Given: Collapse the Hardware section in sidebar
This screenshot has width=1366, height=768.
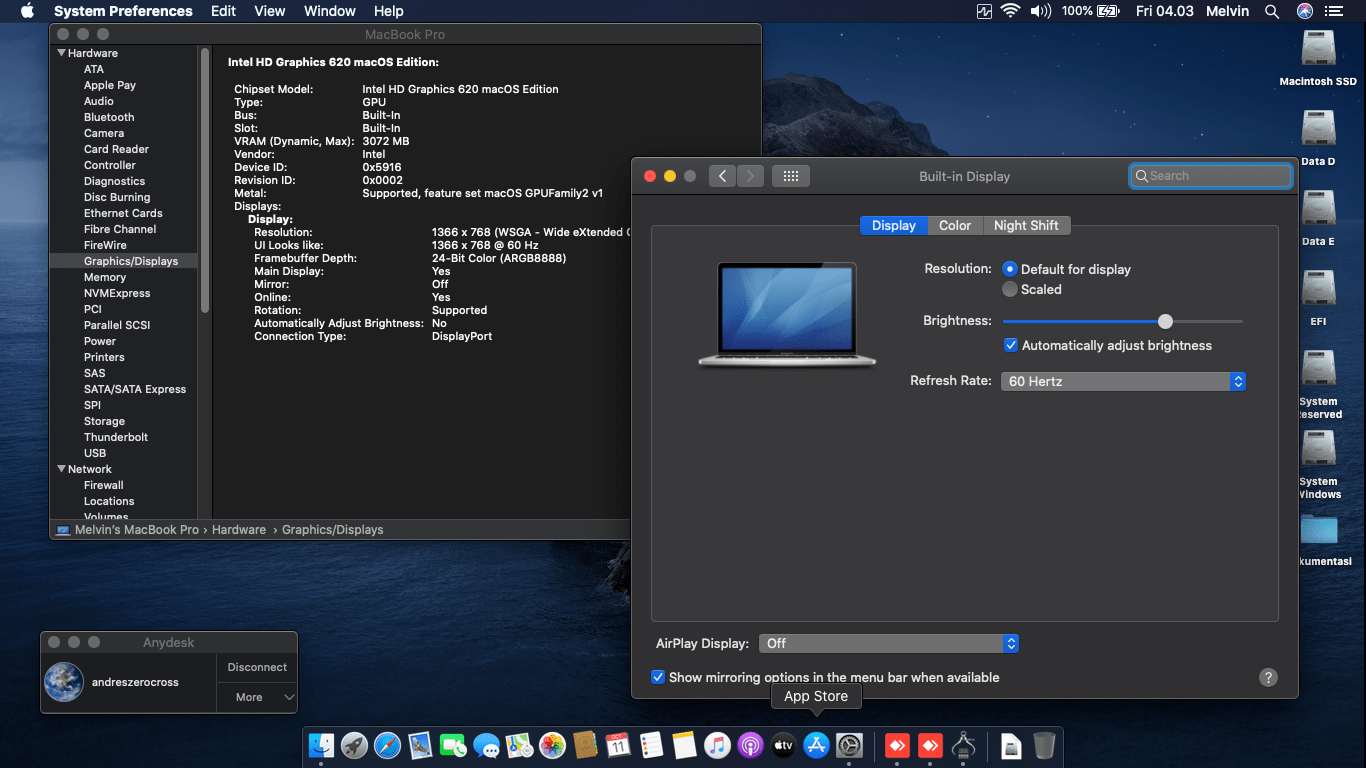Looking at the screenshot, I should (x=62, y=53).
